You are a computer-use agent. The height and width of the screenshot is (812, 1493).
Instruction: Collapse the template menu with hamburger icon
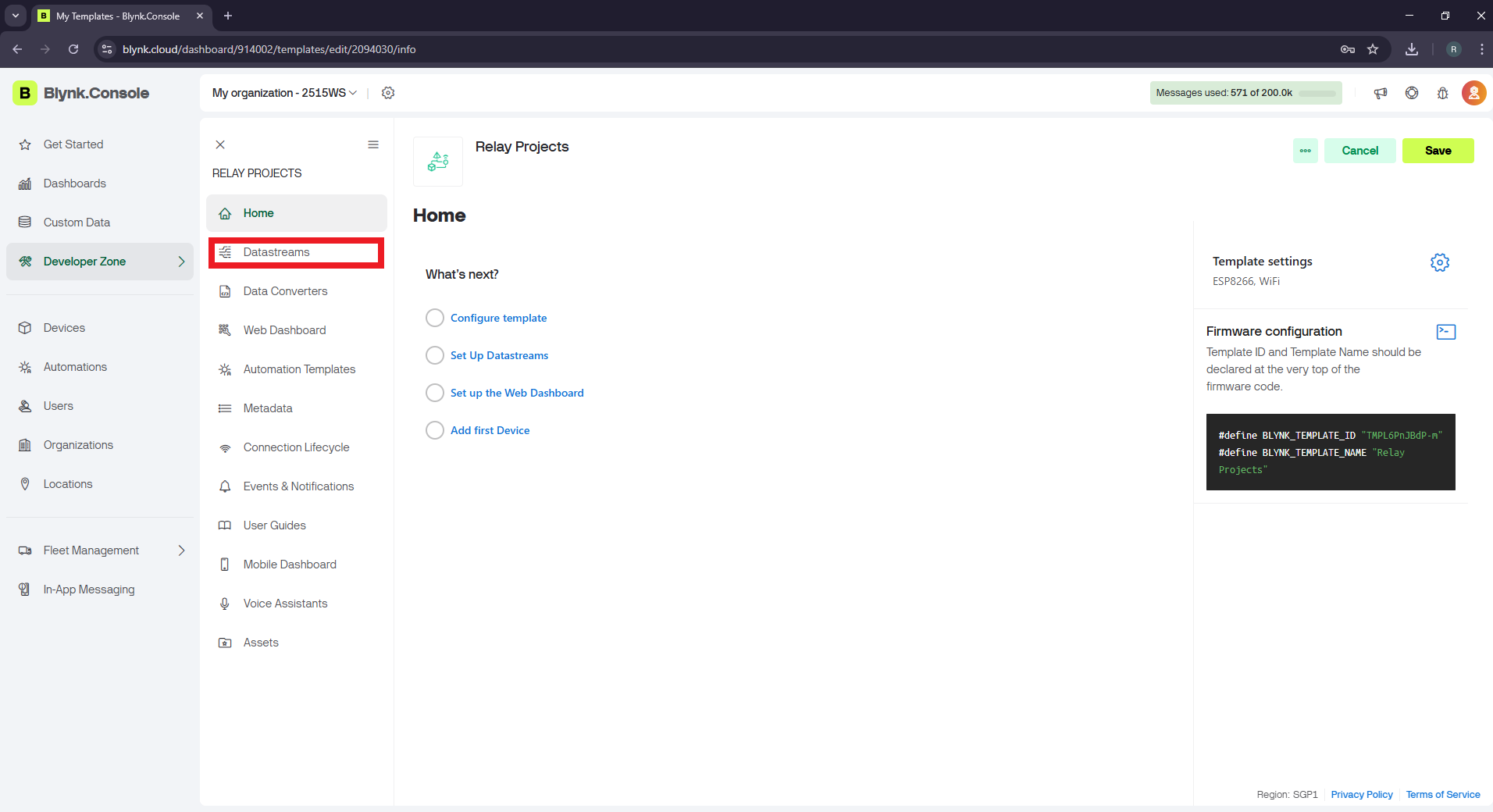coord(373,144)
